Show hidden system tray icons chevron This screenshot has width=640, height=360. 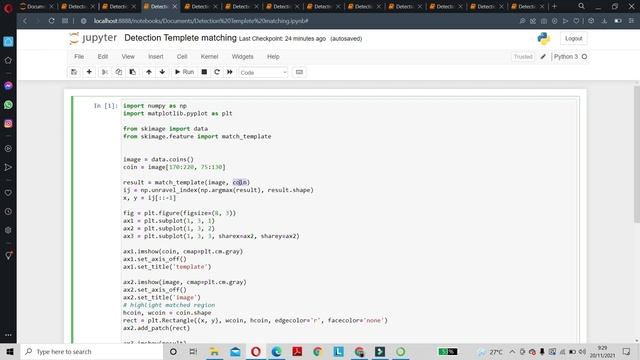(512, 352)
